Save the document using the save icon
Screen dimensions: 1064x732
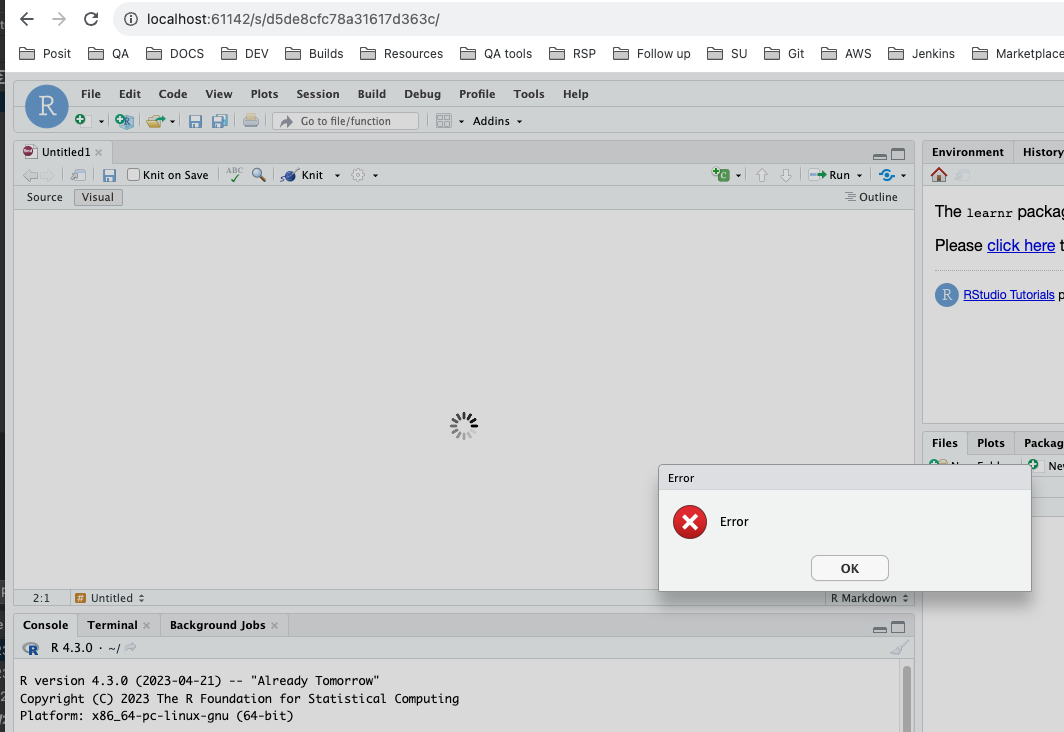196,120
